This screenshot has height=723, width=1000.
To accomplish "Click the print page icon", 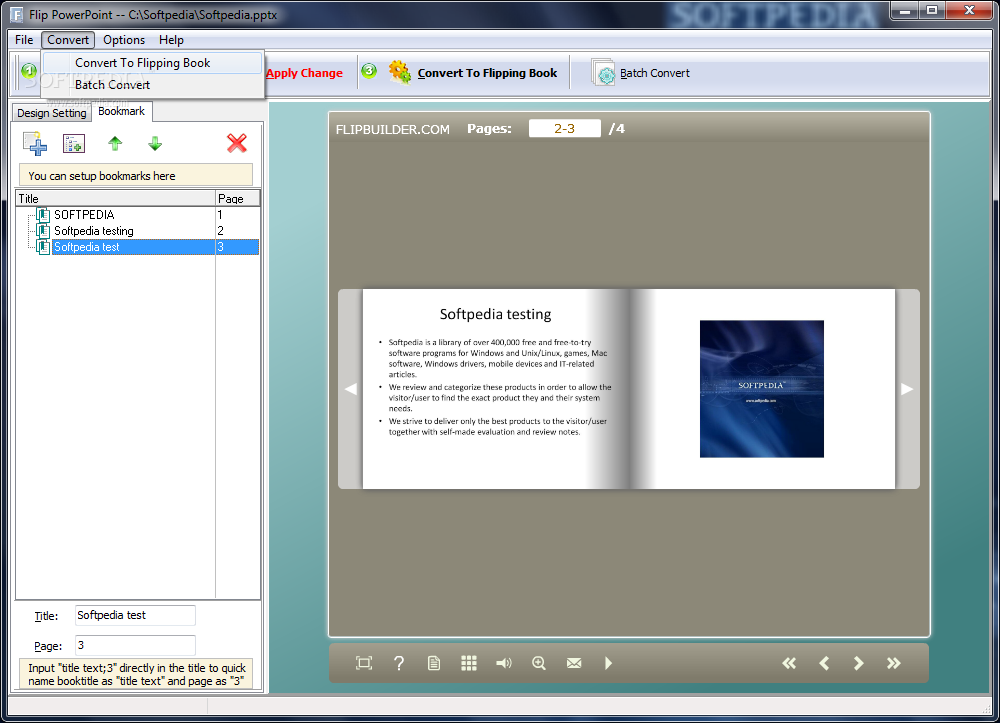I will point(434,663).
